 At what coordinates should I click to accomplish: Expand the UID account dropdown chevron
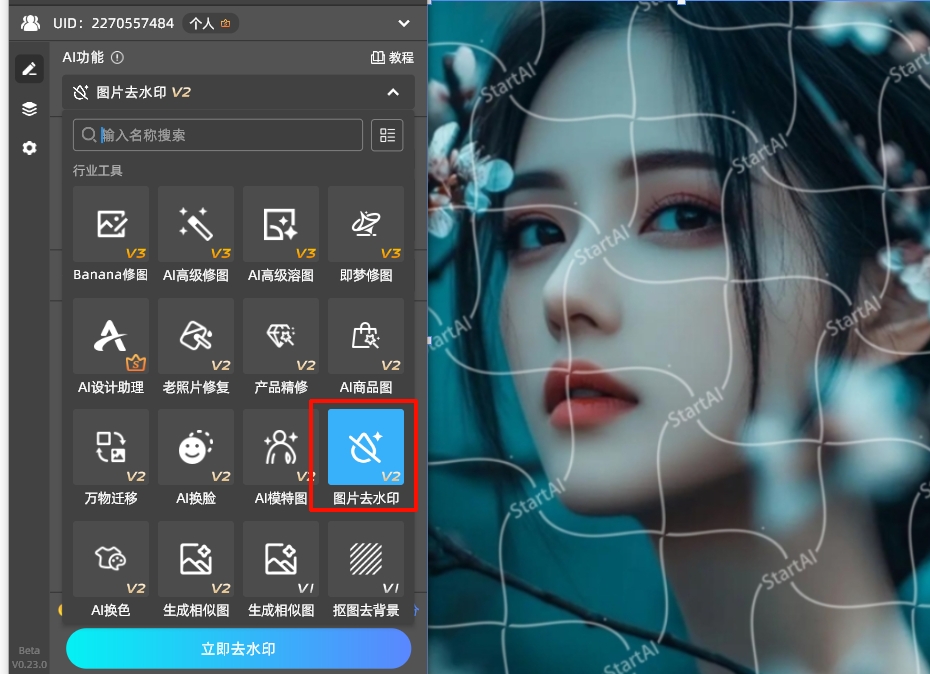coord(404,23)
